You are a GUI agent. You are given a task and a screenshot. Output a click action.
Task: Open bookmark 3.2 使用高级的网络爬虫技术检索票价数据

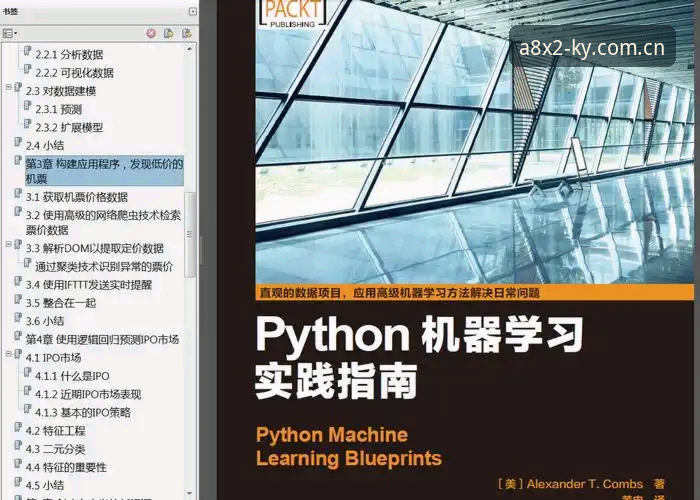pos(103,222)
